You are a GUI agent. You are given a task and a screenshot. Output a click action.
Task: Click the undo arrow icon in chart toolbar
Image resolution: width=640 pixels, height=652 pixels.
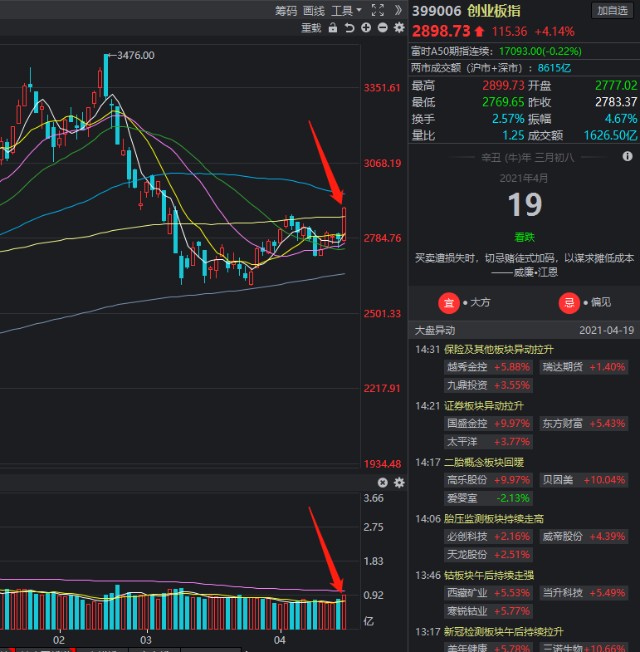(x=349, y=28)
